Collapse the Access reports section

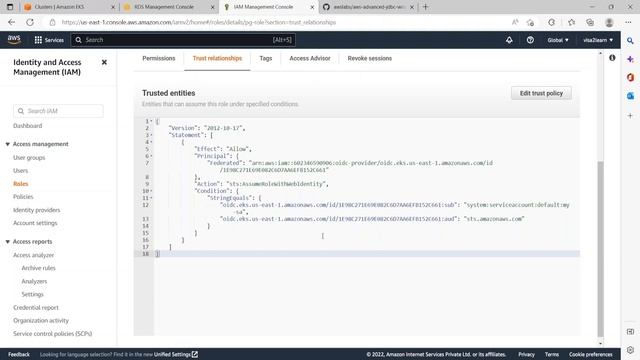tap(7, 242)
